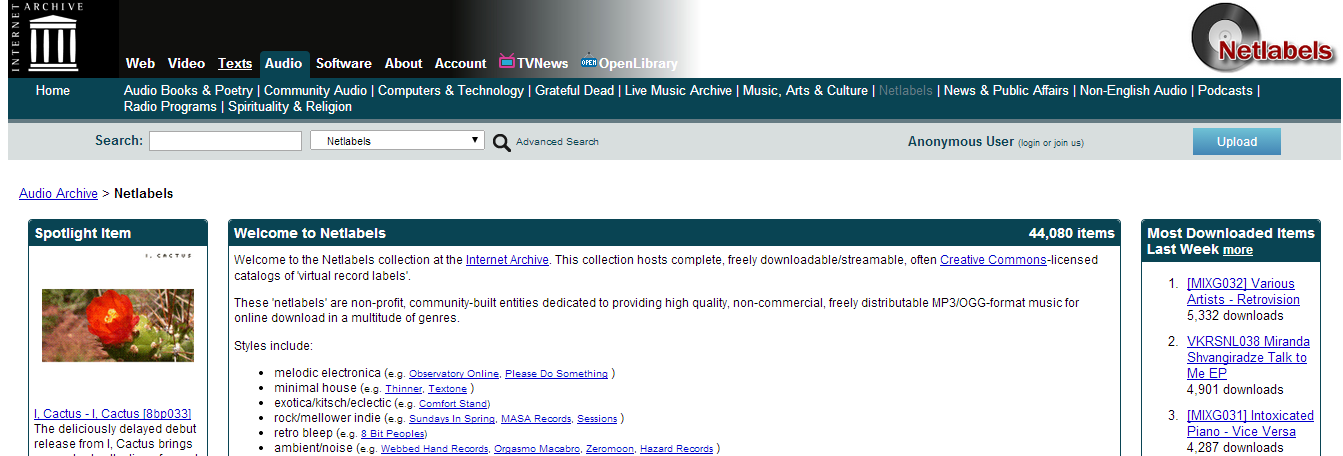This screenshot has height=456, width=1343.
Task: Click the TVNews television icon
Action: pos(507,62)
